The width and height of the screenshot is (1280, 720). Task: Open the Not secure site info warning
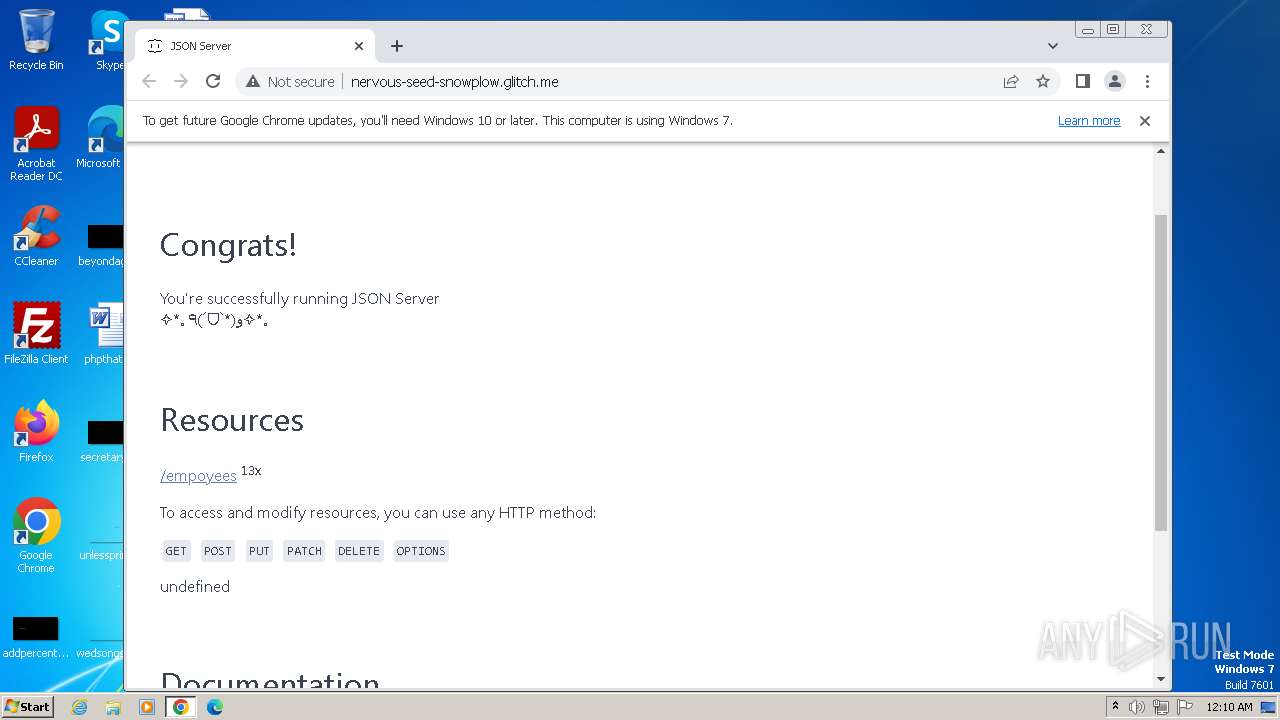tap(290, 82)
